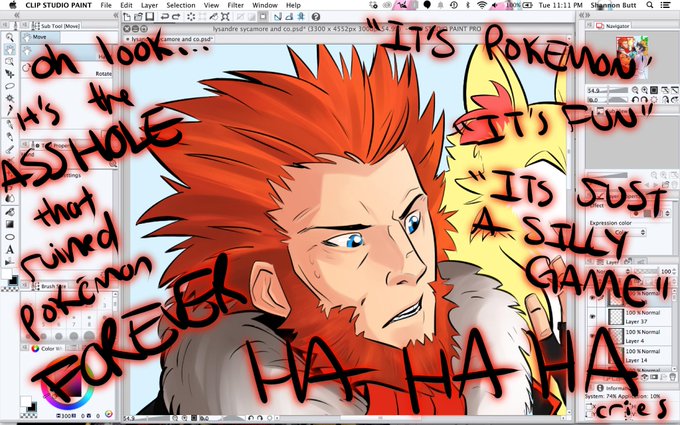This screenshot has width=680, height=425.
Task: Toggle the Tone effect icon in Layer Property
Action: click(647, 213)
